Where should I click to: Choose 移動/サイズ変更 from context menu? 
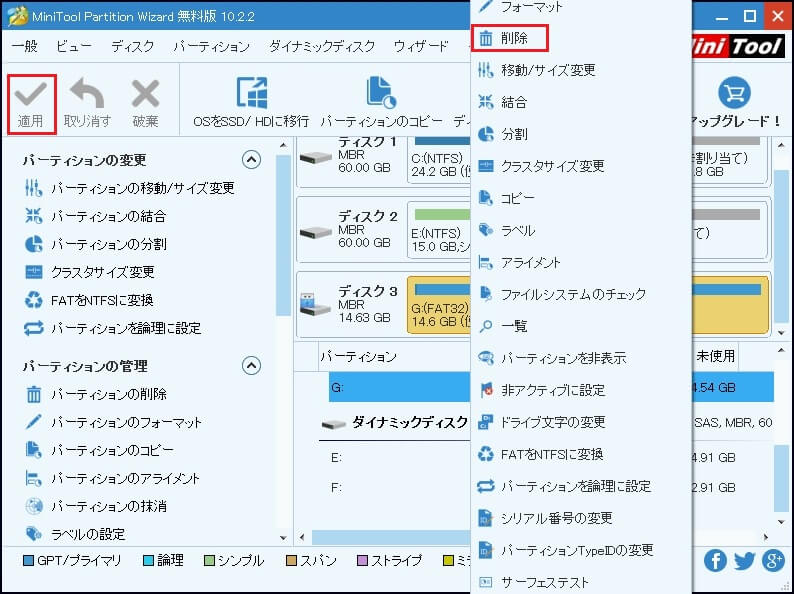coord(547,70)
